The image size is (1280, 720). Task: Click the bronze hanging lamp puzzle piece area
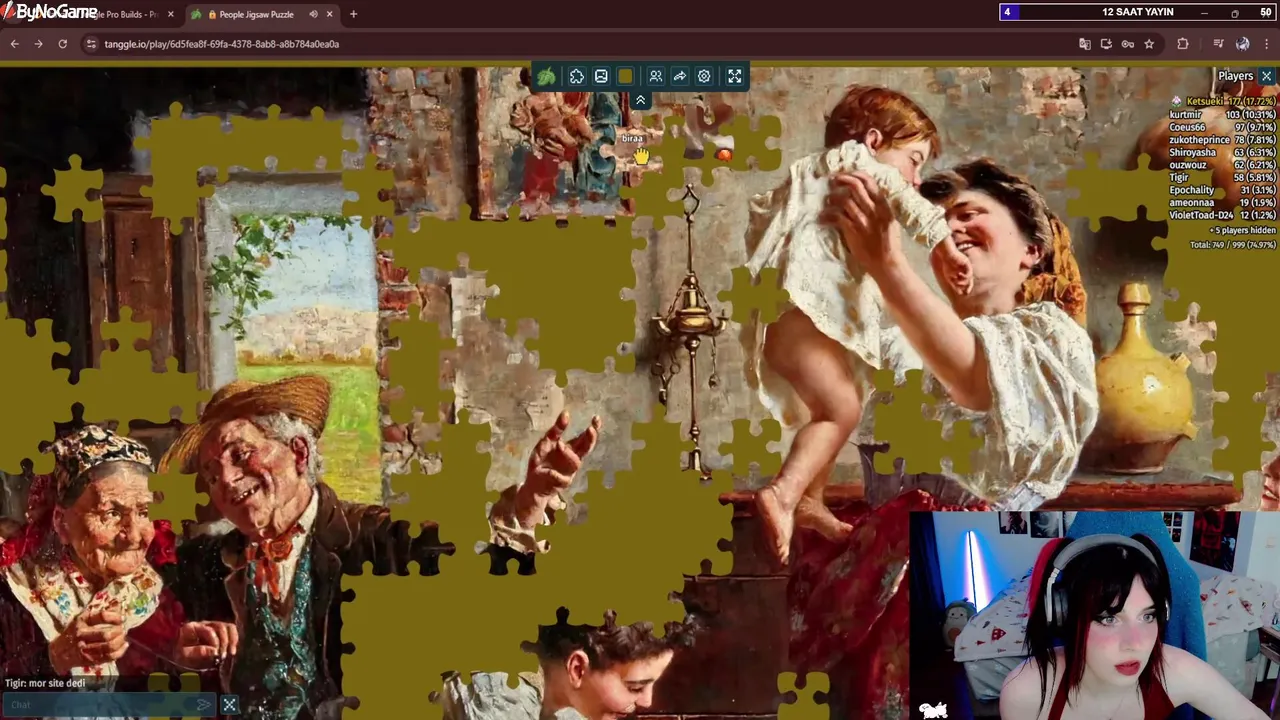coord(691,330)
